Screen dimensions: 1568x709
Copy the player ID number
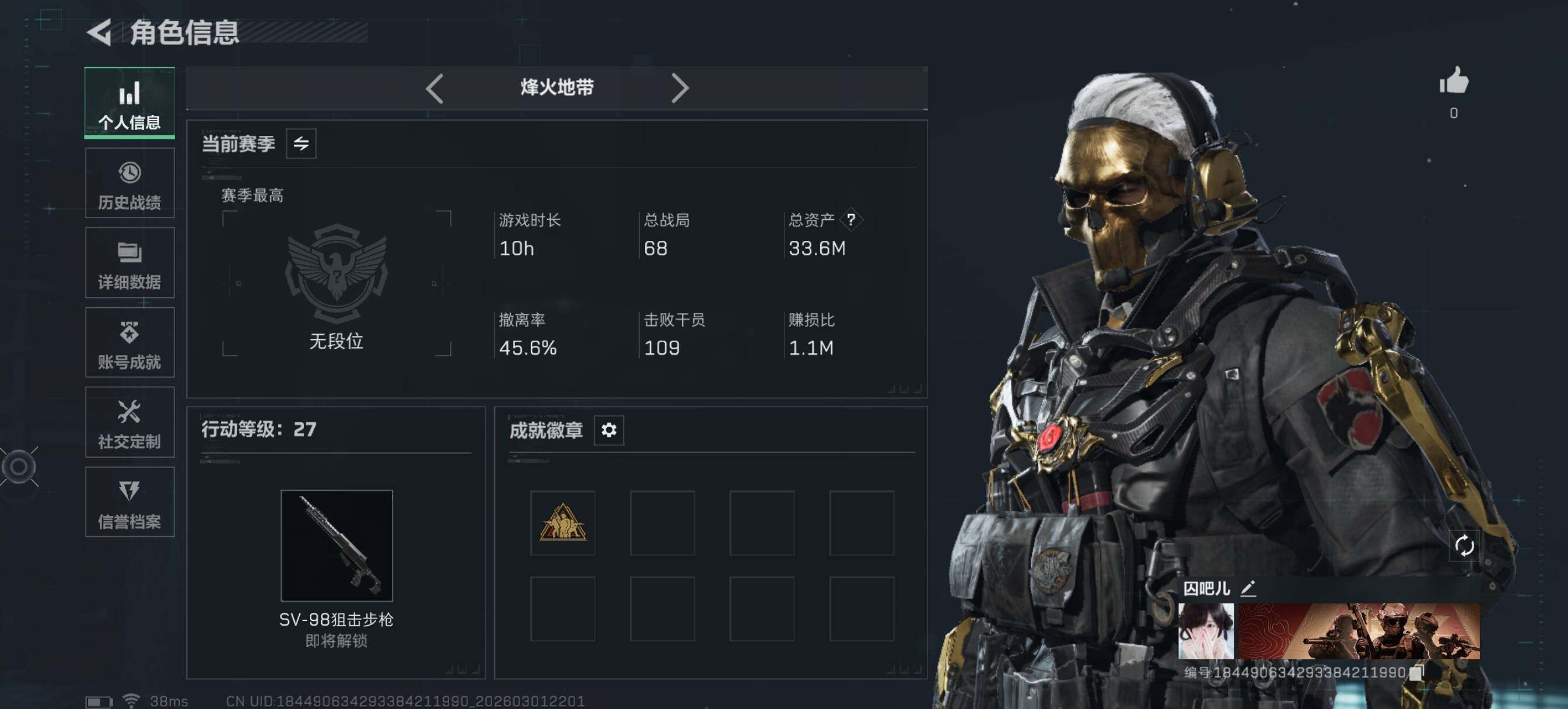1415,672
